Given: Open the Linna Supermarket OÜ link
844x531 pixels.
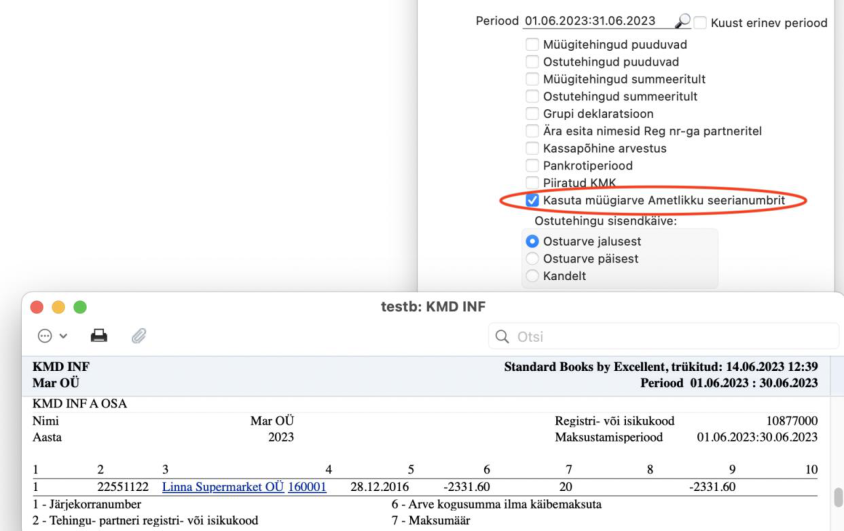Looking at the screenshot, I should pyautogui.click(x=223, y=486).
